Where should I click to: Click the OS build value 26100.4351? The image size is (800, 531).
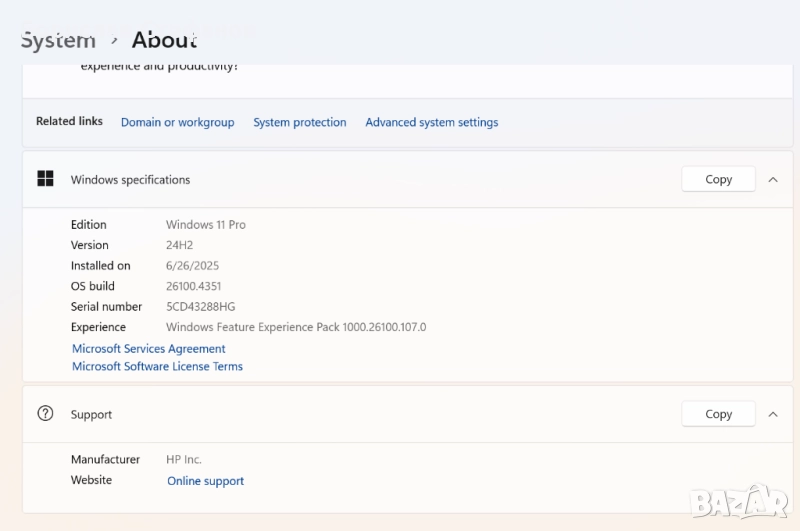click(195, 286)
